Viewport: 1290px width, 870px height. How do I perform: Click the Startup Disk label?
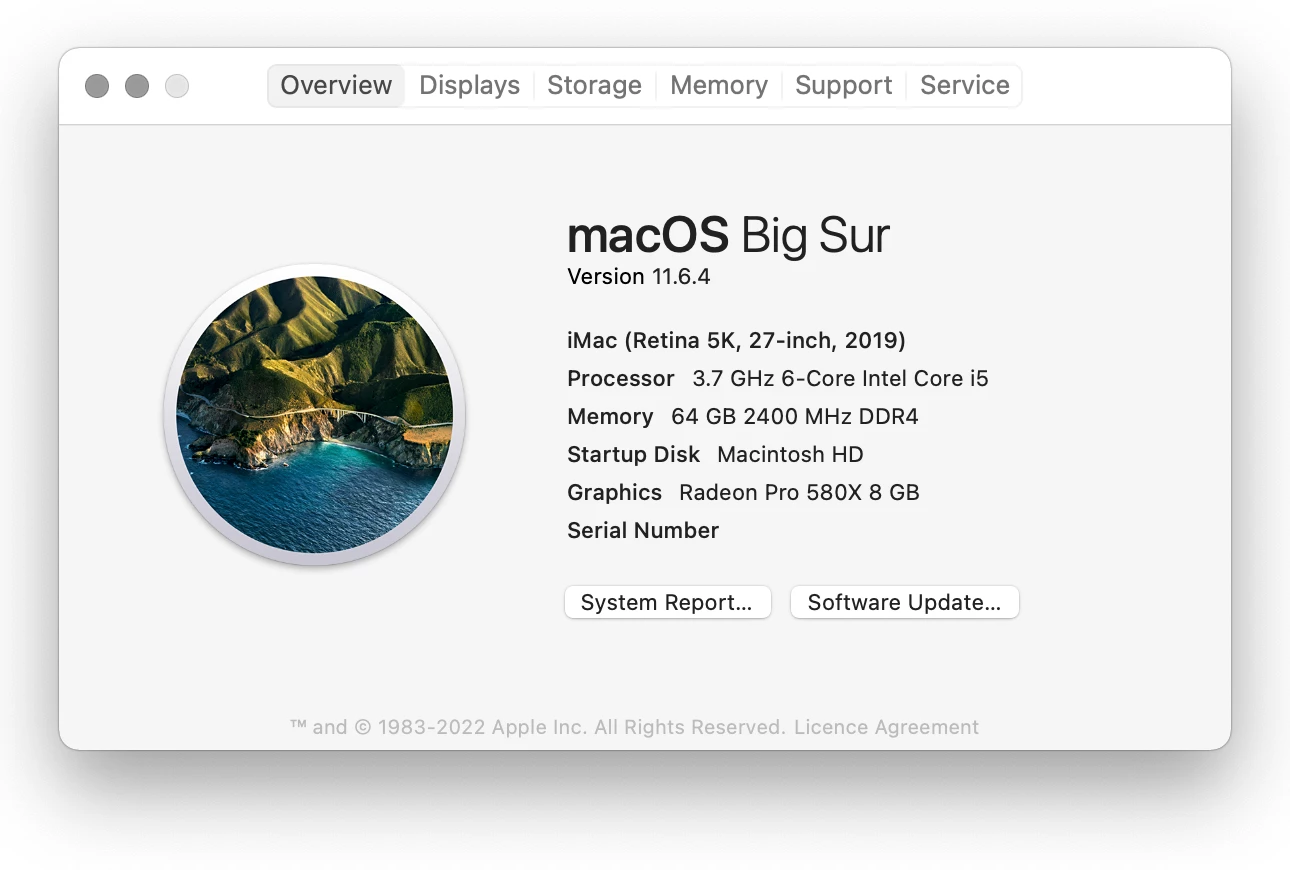click(x=634, y=455)
